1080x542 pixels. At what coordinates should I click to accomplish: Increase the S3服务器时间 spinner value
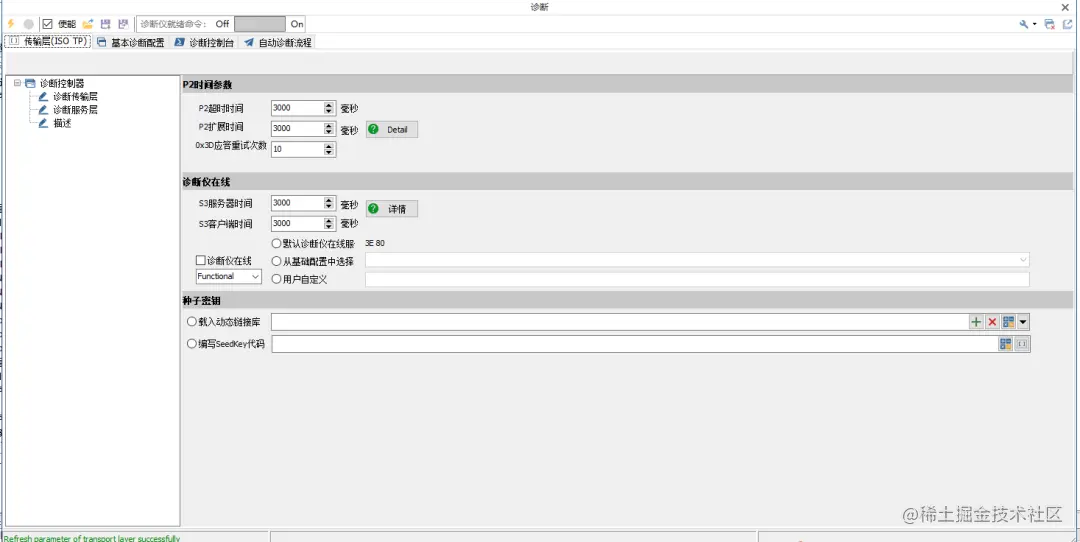329,200
